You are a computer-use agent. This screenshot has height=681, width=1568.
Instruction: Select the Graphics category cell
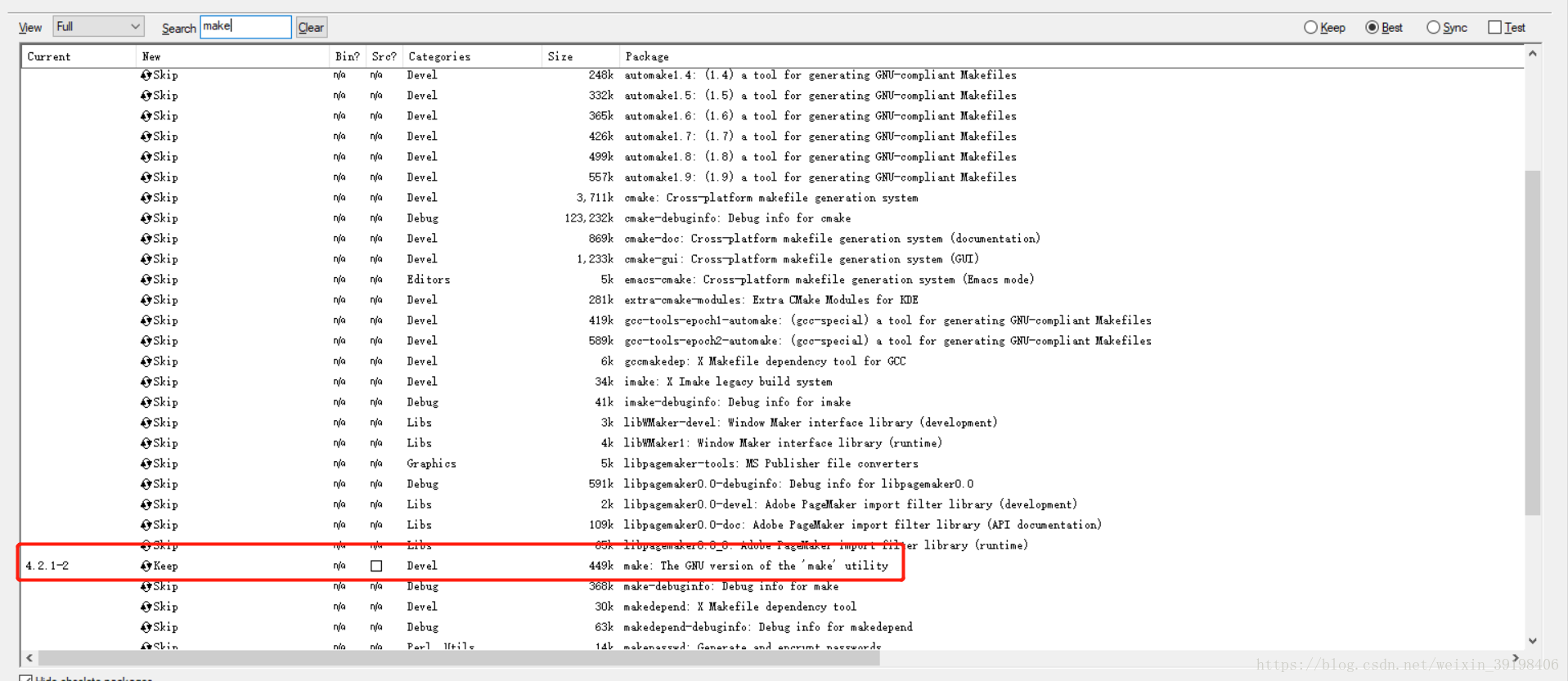pos(432,464)
